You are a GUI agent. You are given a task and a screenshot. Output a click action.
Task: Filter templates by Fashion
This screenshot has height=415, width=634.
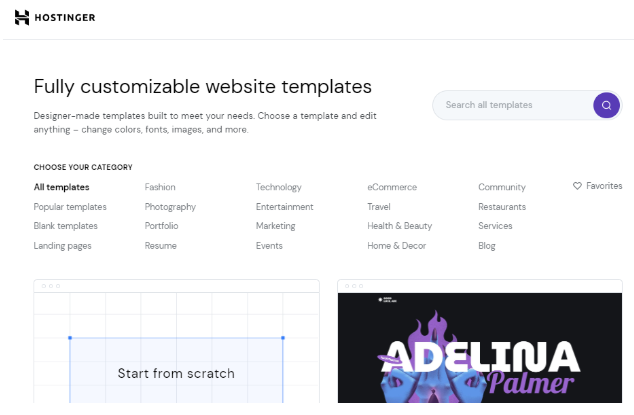160,187
